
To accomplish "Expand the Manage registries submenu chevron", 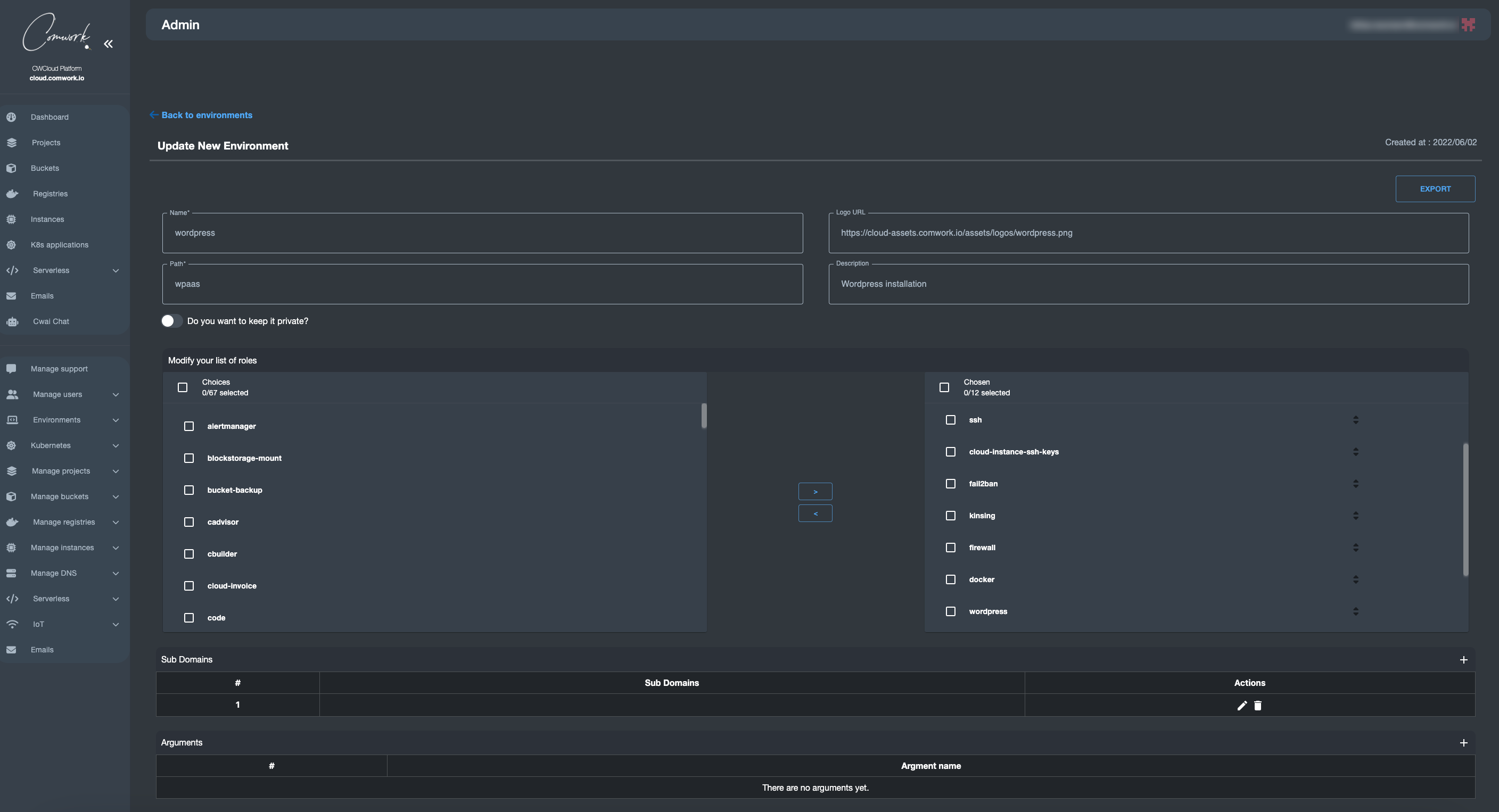I will [x=116, y=523].
